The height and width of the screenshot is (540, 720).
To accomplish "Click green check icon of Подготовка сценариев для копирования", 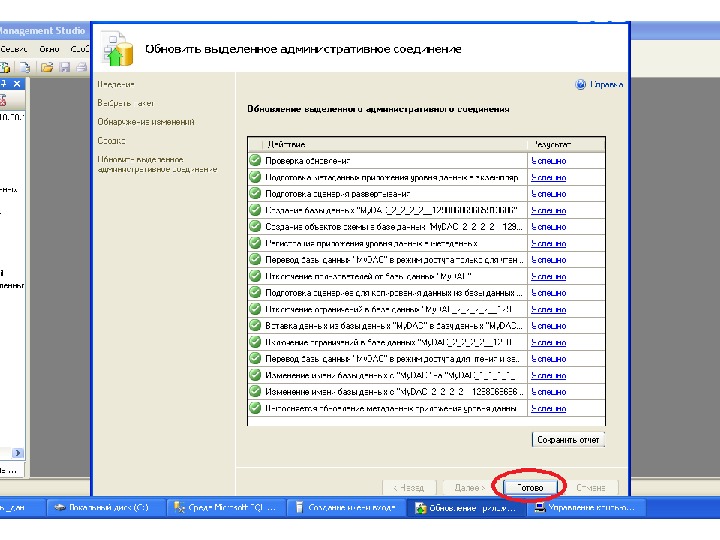I will [255, 292].
